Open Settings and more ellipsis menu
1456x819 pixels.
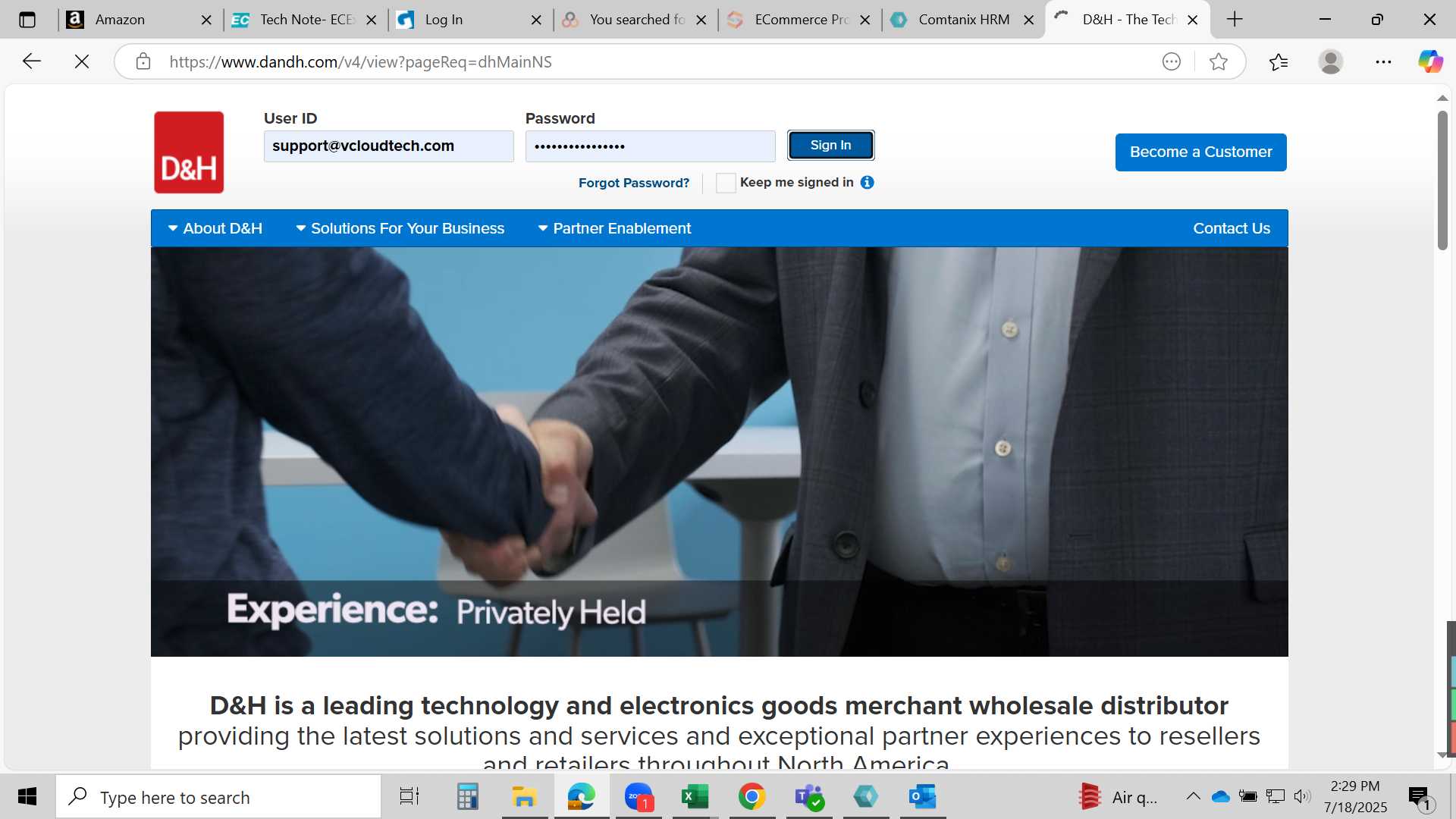tap(1383, 61)
